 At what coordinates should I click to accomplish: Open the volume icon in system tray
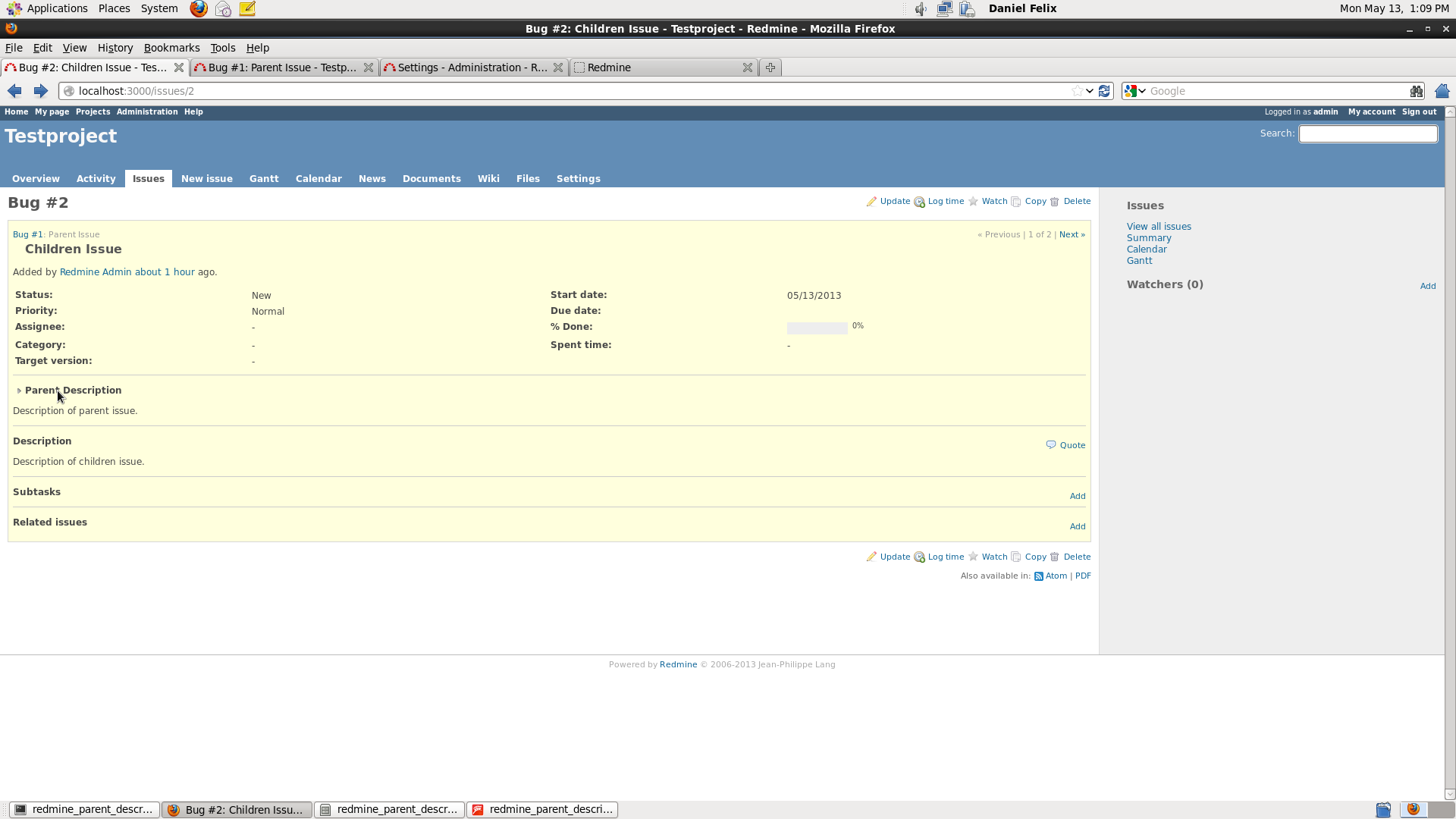coord(921,9)
